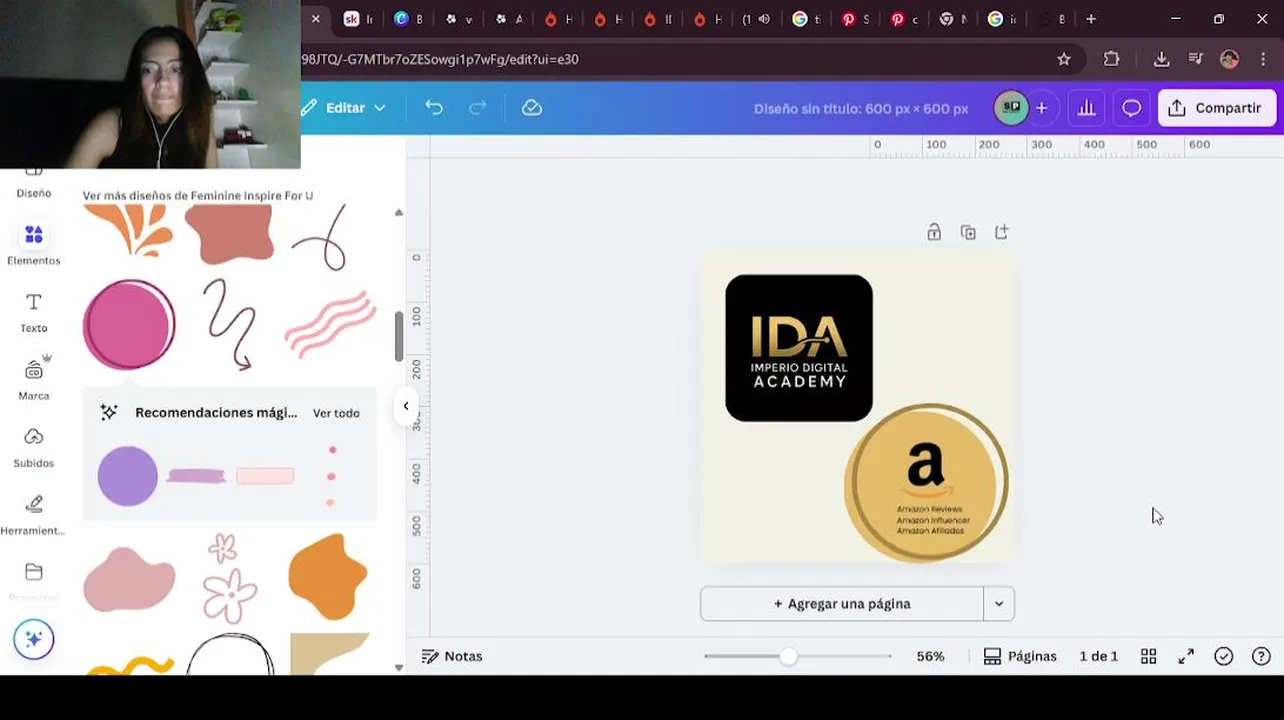Screen dimensions: 1284x720
Task: Open the Texto sidebar panel
Action: click(x=33, y=313)
